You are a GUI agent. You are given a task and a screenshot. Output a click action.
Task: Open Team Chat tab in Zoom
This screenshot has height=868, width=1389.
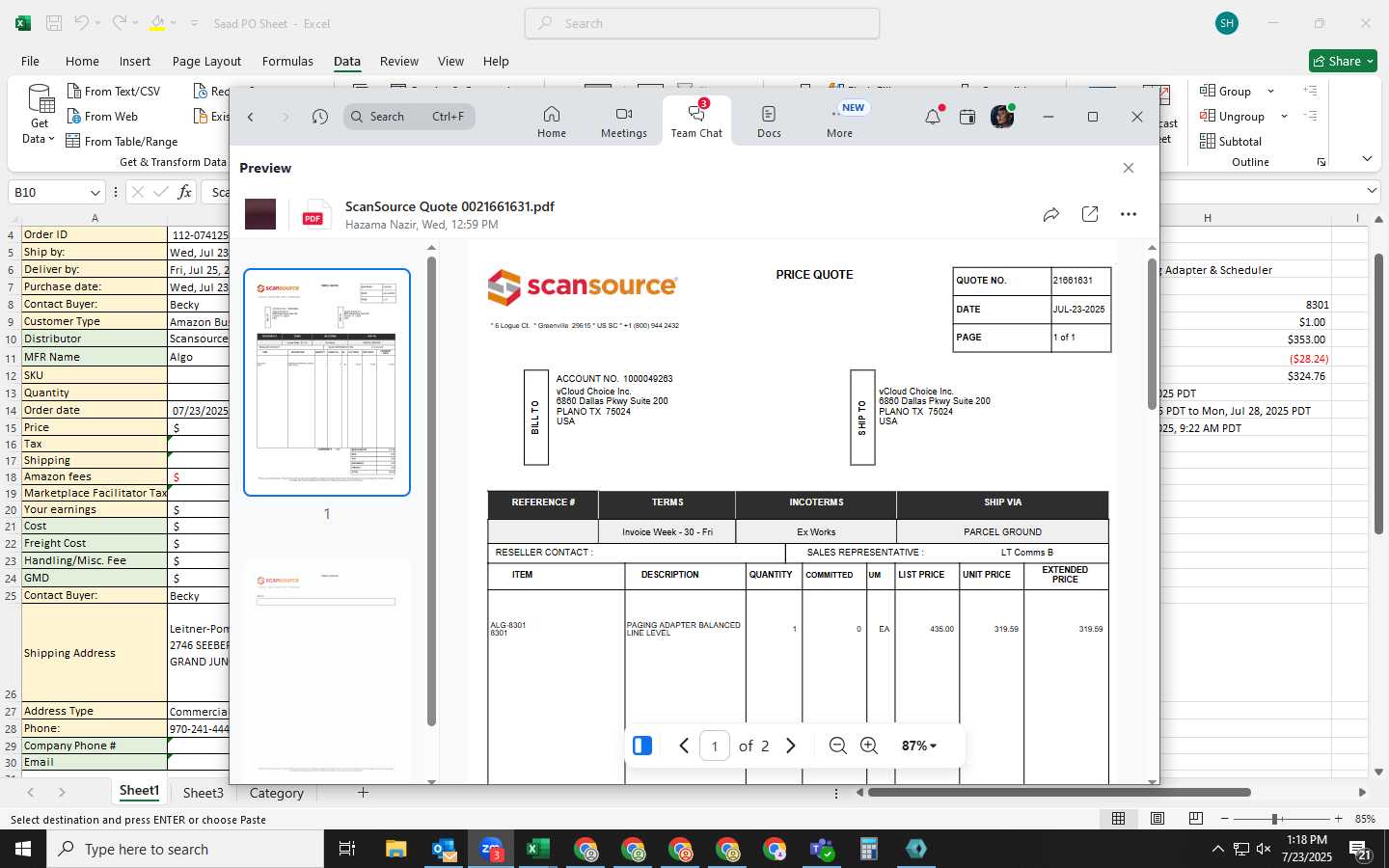click(696, 122)
